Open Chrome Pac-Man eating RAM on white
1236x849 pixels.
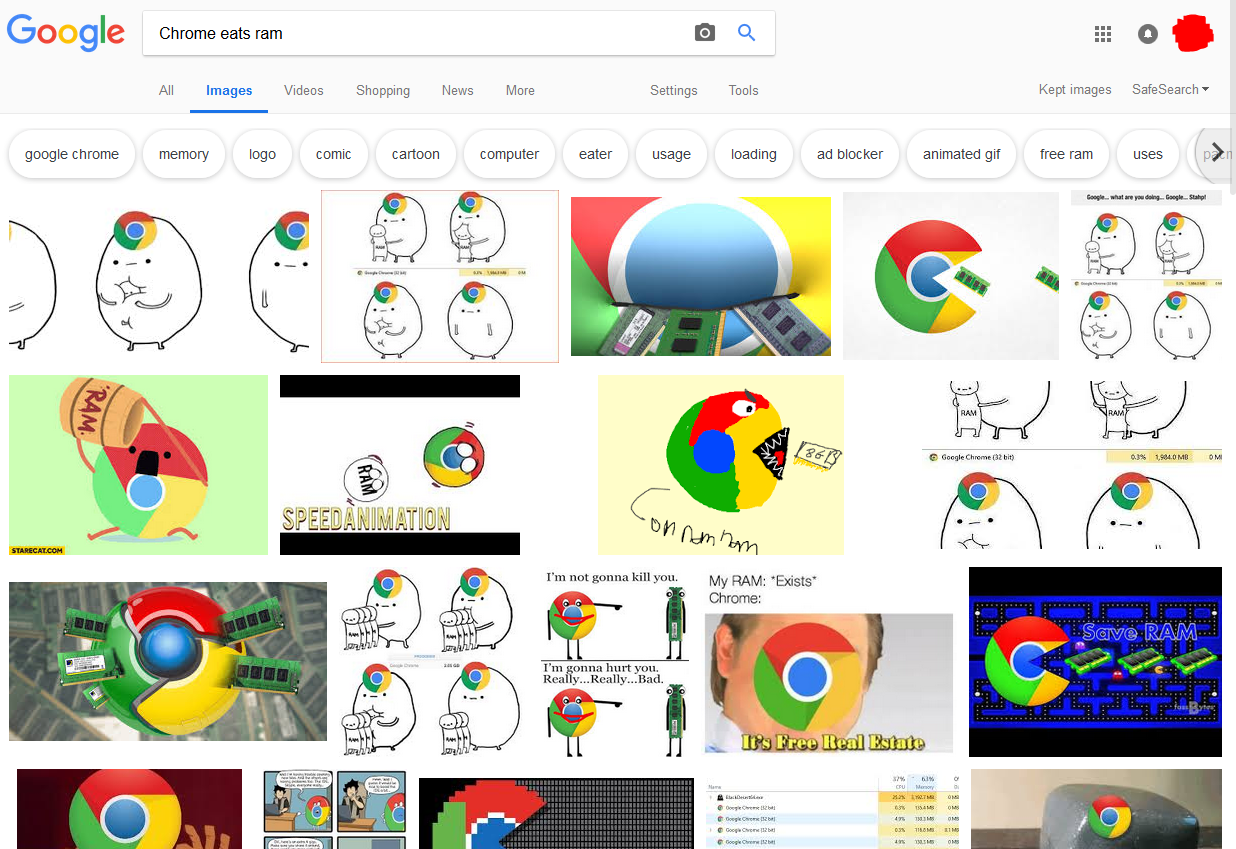pos(951,276)
